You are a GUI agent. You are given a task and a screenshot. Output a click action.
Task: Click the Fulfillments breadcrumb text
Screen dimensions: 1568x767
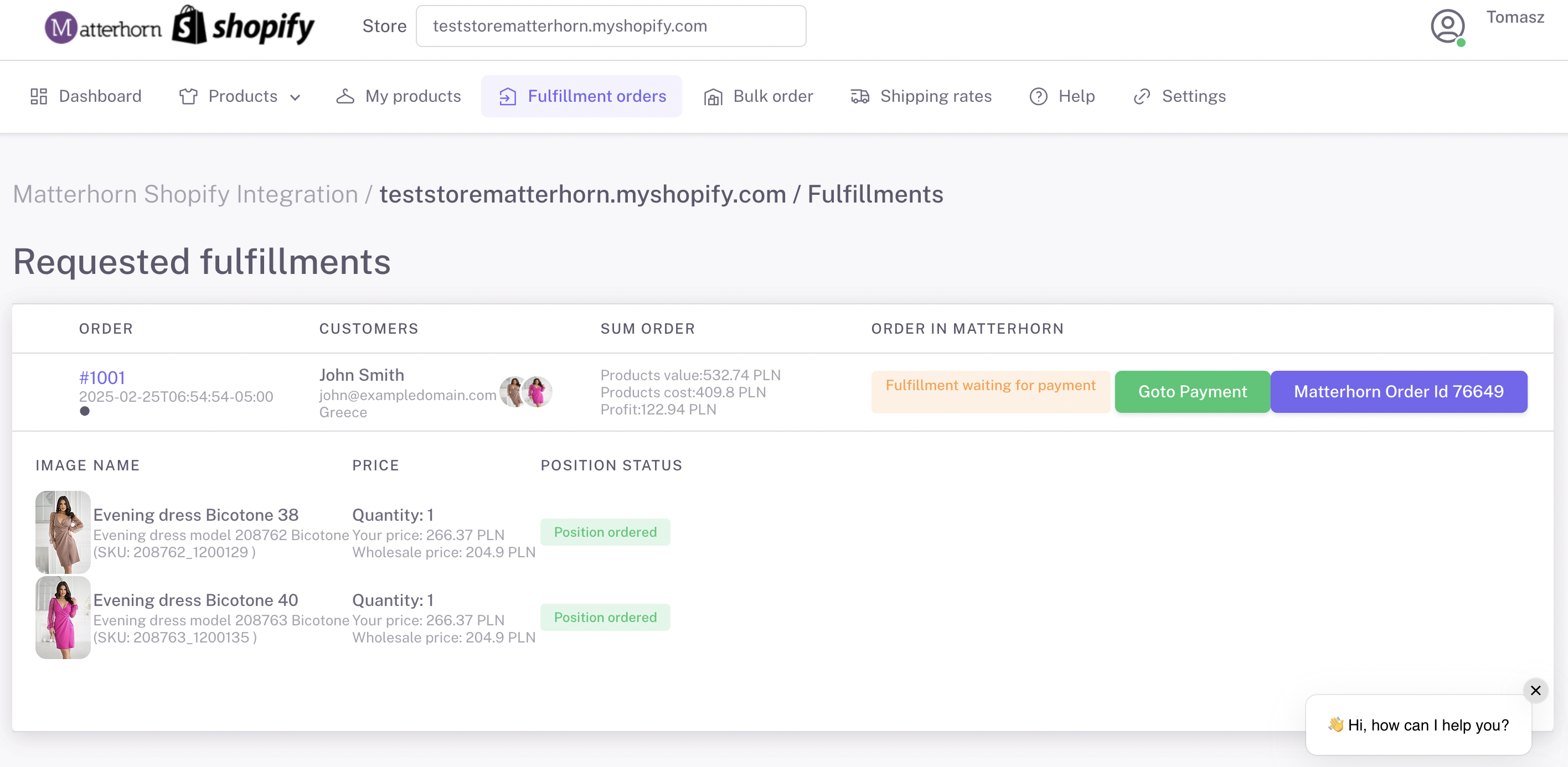pyautogui.click(x=875, y=194)
